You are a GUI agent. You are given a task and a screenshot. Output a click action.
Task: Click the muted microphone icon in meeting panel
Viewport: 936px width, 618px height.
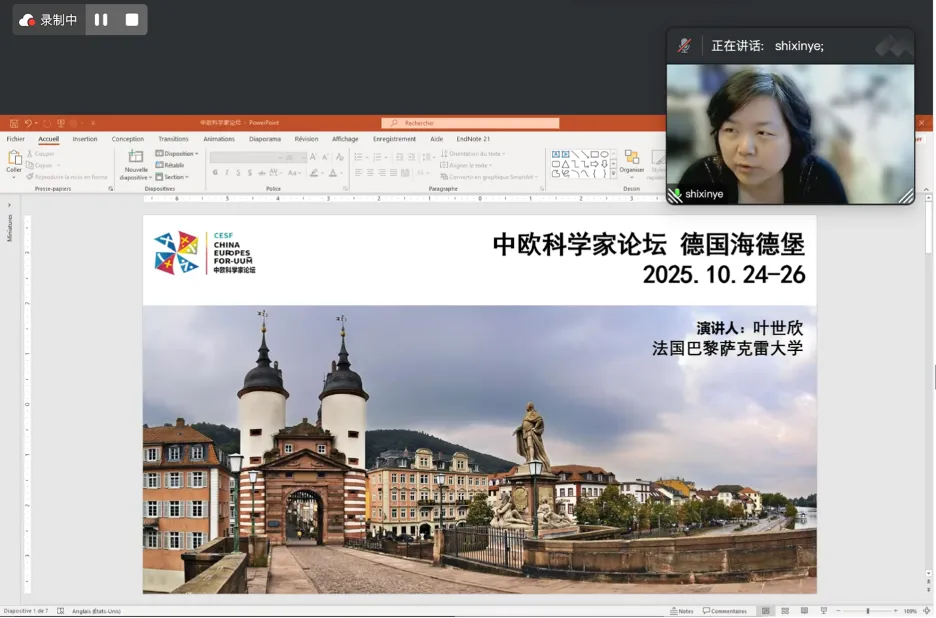[685, 46]
